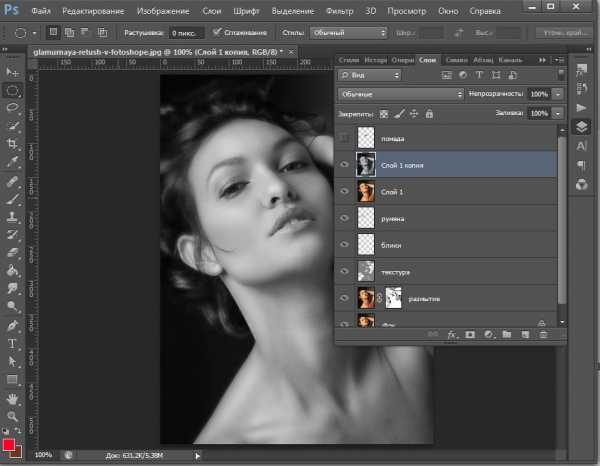Select the Elliptical Marquee tool in the toolbox
This screenshot has width=600, height=466.
(12, 90)
